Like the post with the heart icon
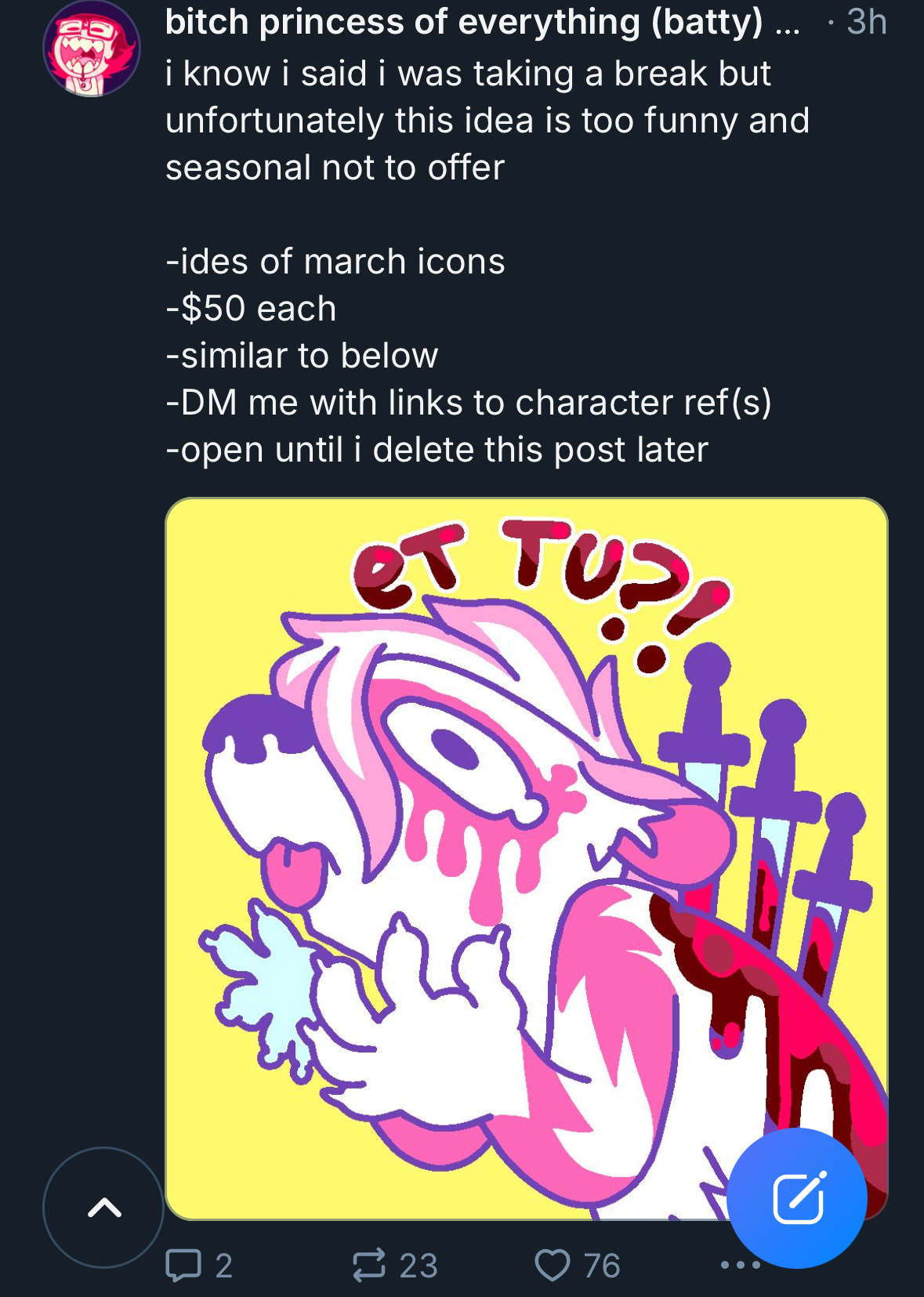Image resolution: width=924 pixels, height=1297 pixels. pos(553,1265)
